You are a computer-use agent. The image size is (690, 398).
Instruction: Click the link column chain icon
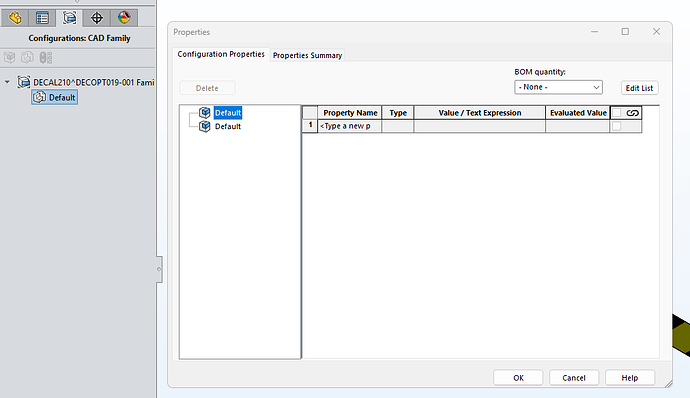pos(632,113)
